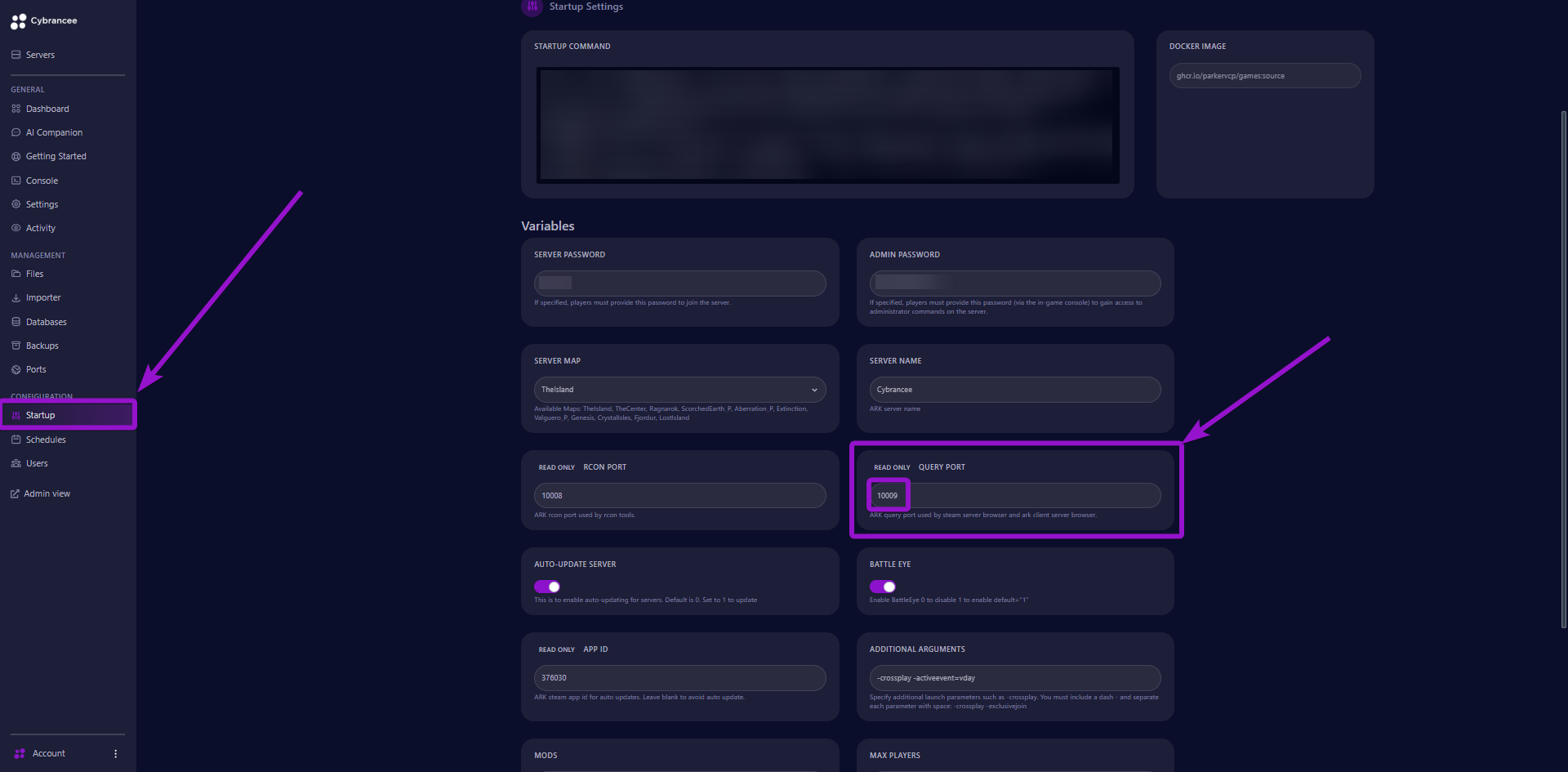Open AI Companion via its chat icon
This screenshot has height=772, width=1568.
[16, 132]
